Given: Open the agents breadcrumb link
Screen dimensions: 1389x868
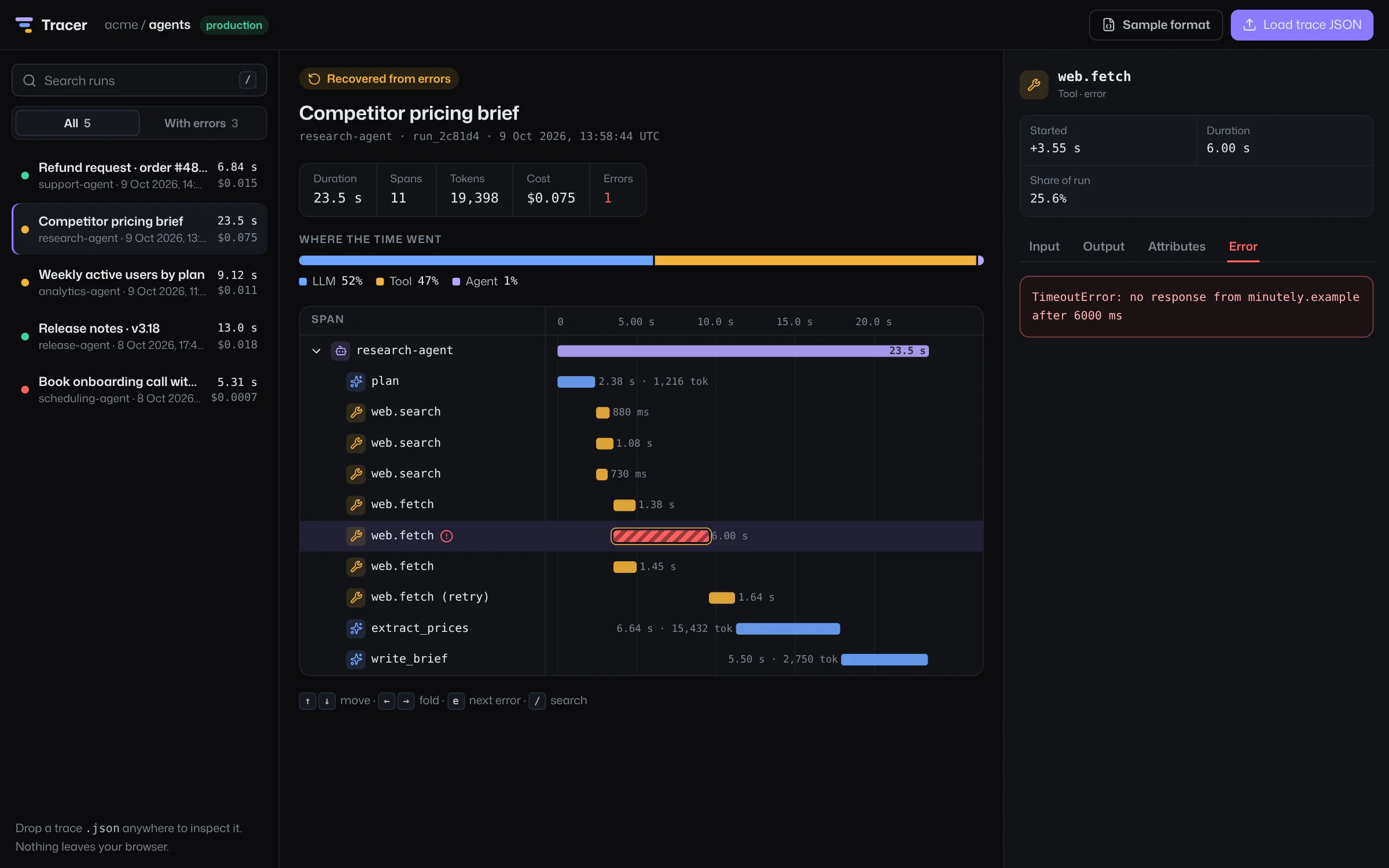Looking at the screenshot, I should pyautogui.click(x=170, y=25).
